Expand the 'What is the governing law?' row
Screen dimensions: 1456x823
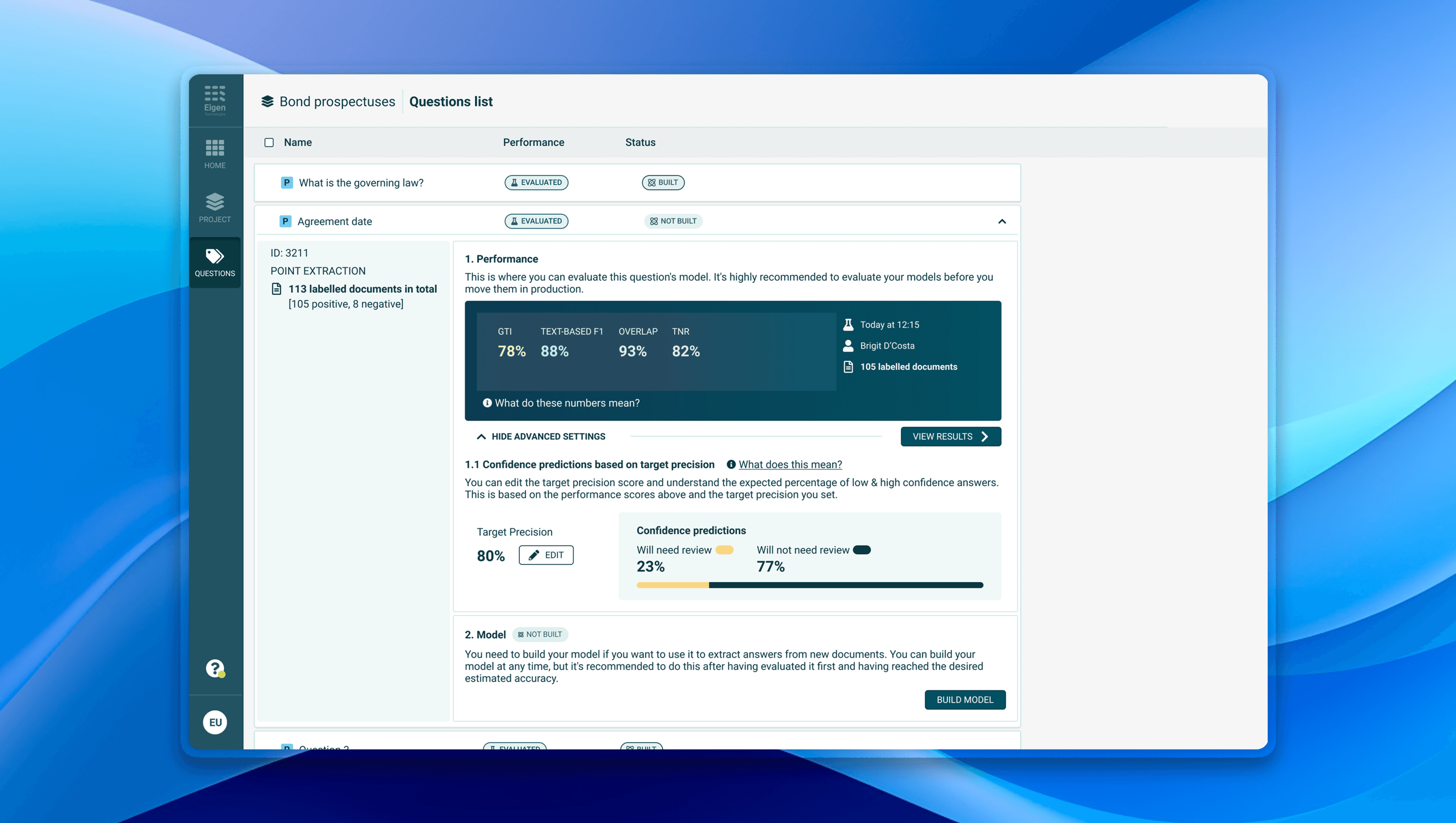tap(361, 182)
